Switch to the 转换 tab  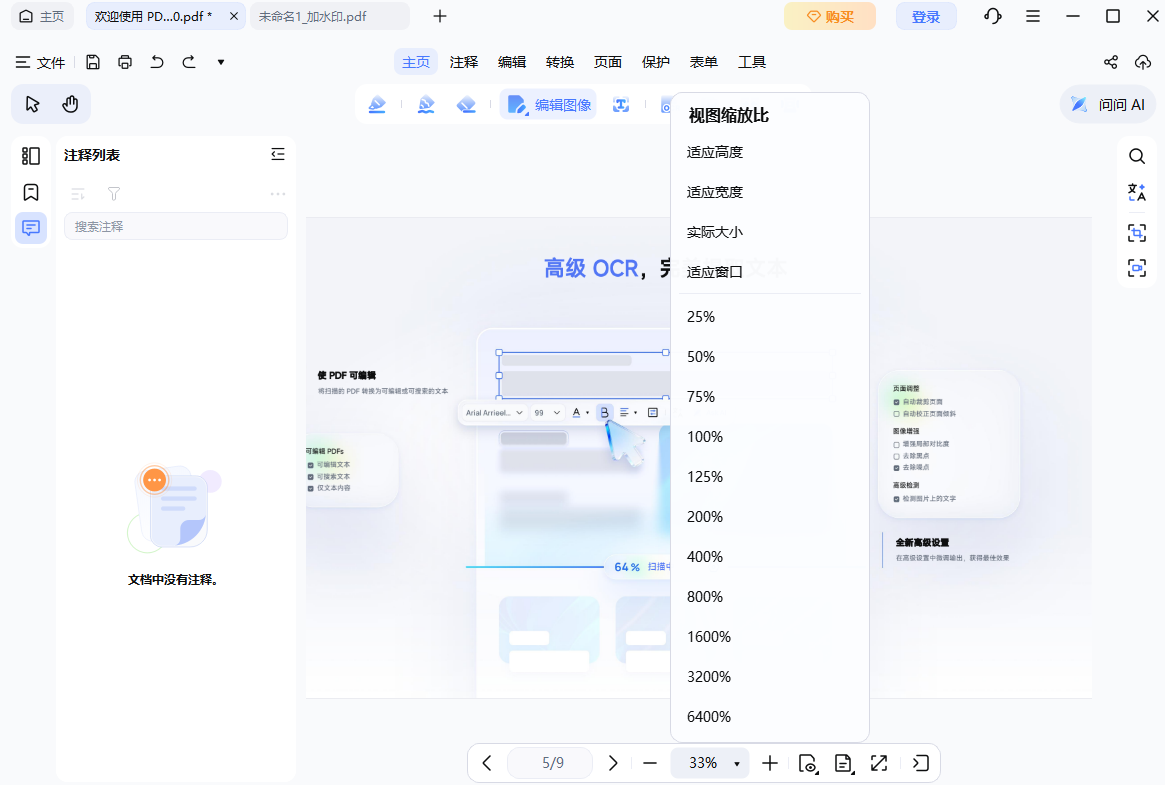pos(559,62)
